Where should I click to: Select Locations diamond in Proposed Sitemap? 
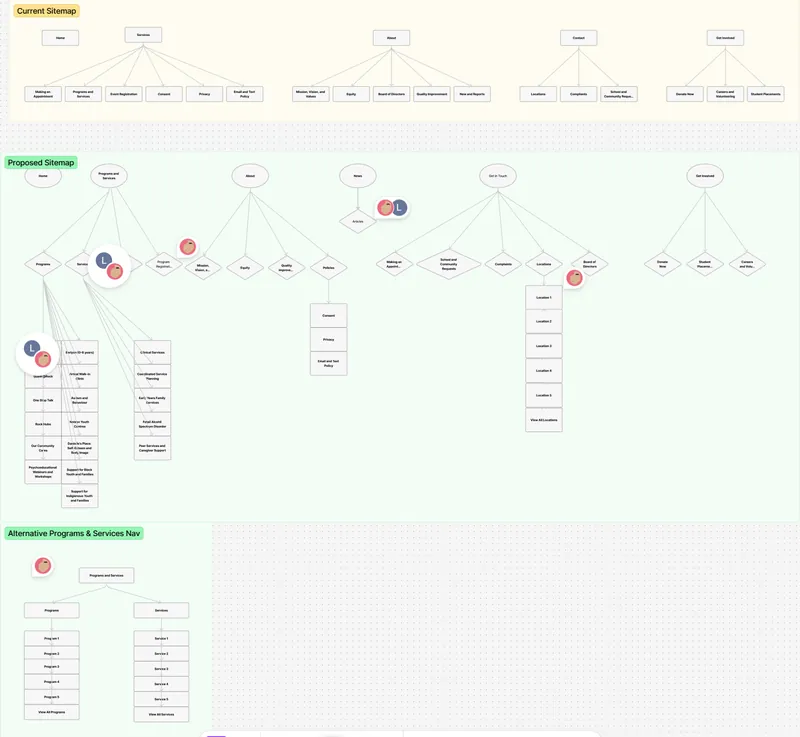[544, 264]
